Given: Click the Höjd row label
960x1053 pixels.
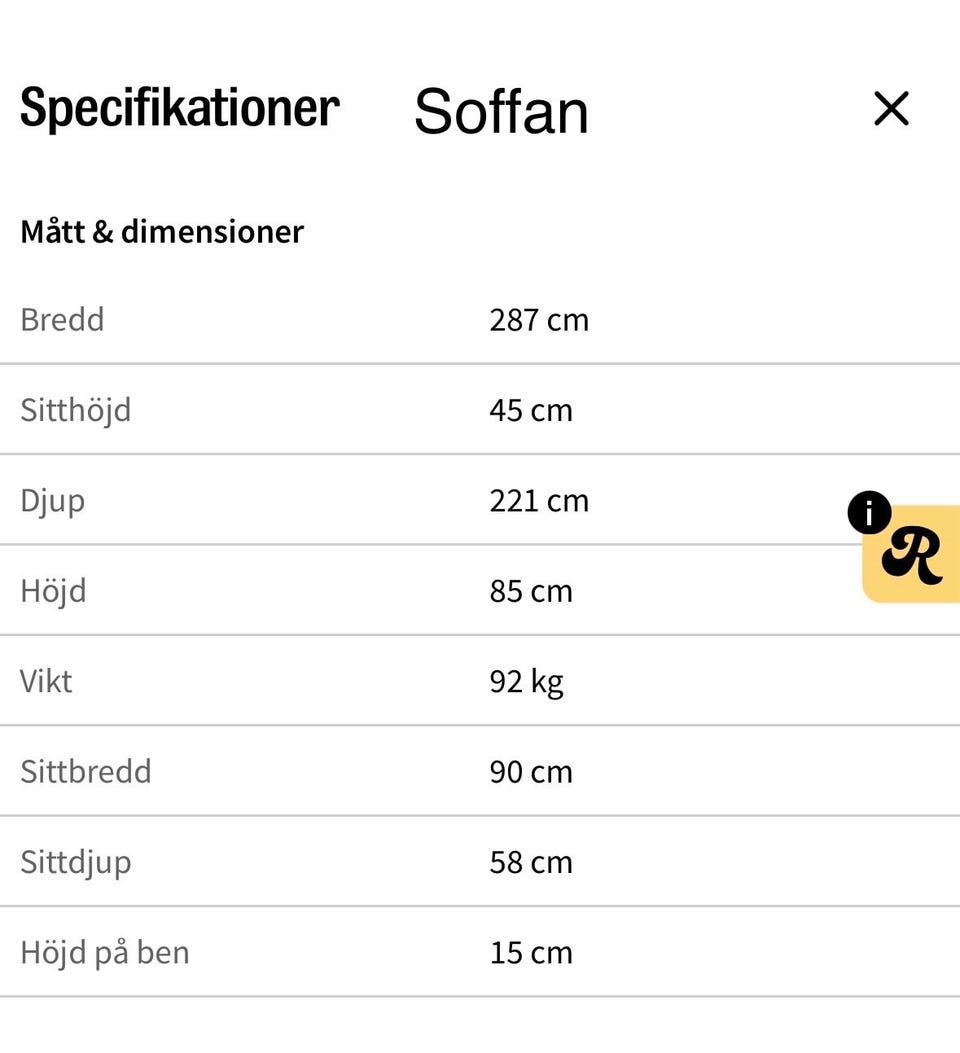Looking at the screenshot, I should [54, 592].
